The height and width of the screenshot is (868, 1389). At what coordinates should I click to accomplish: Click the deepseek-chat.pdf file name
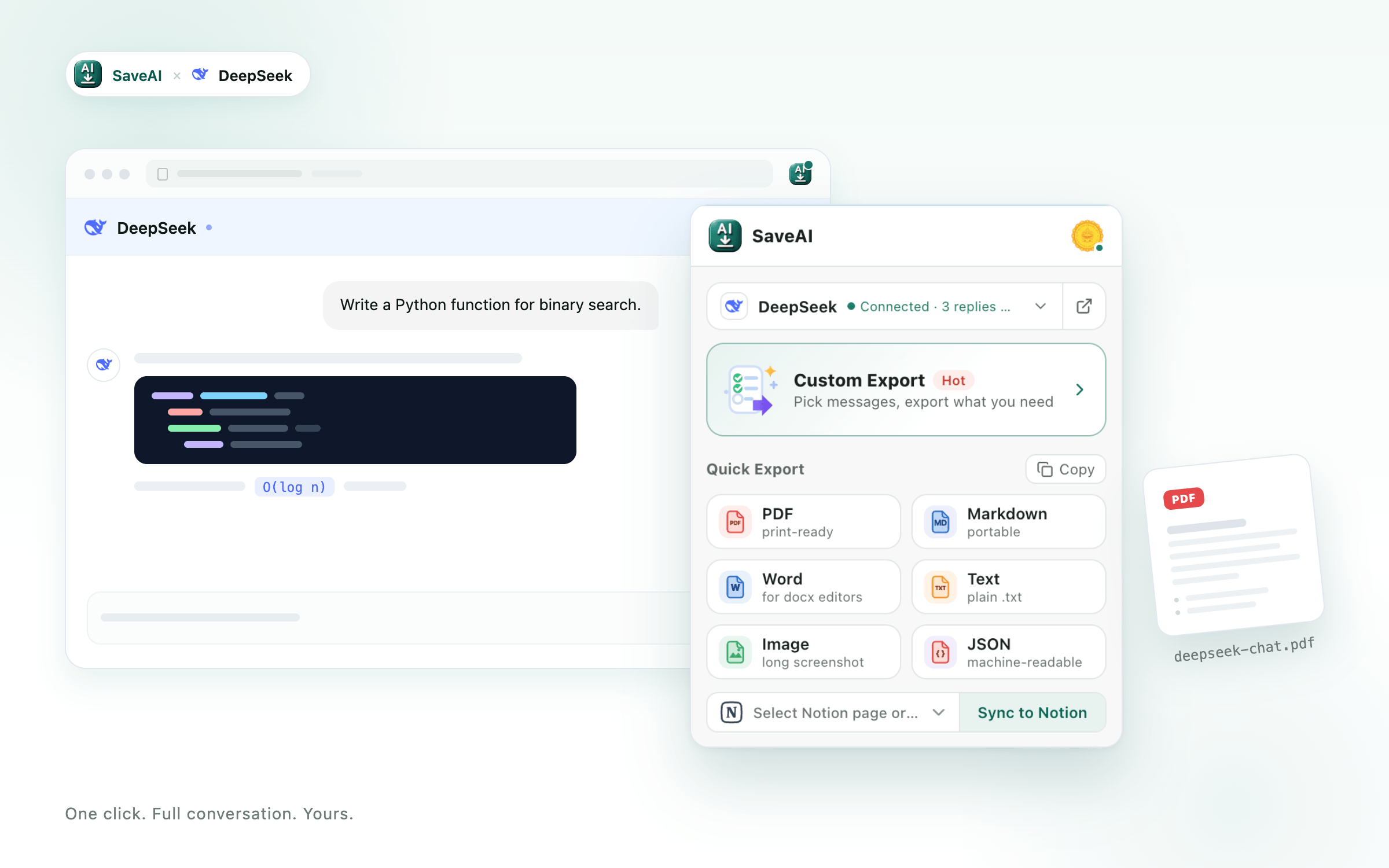[1244, 649]
